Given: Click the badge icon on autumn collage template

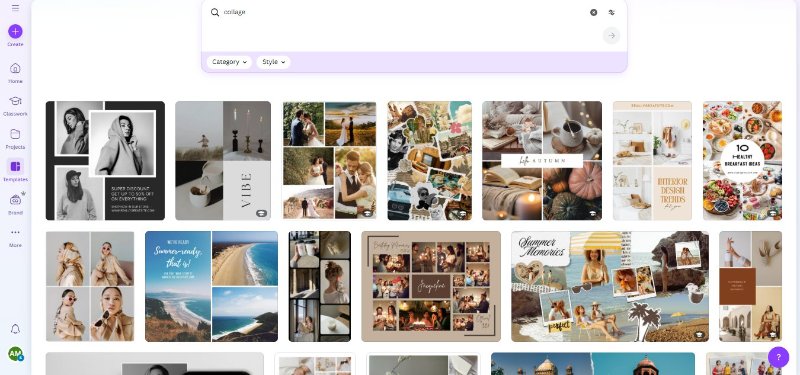Looking at the screenshot, I should coord(593,213).
